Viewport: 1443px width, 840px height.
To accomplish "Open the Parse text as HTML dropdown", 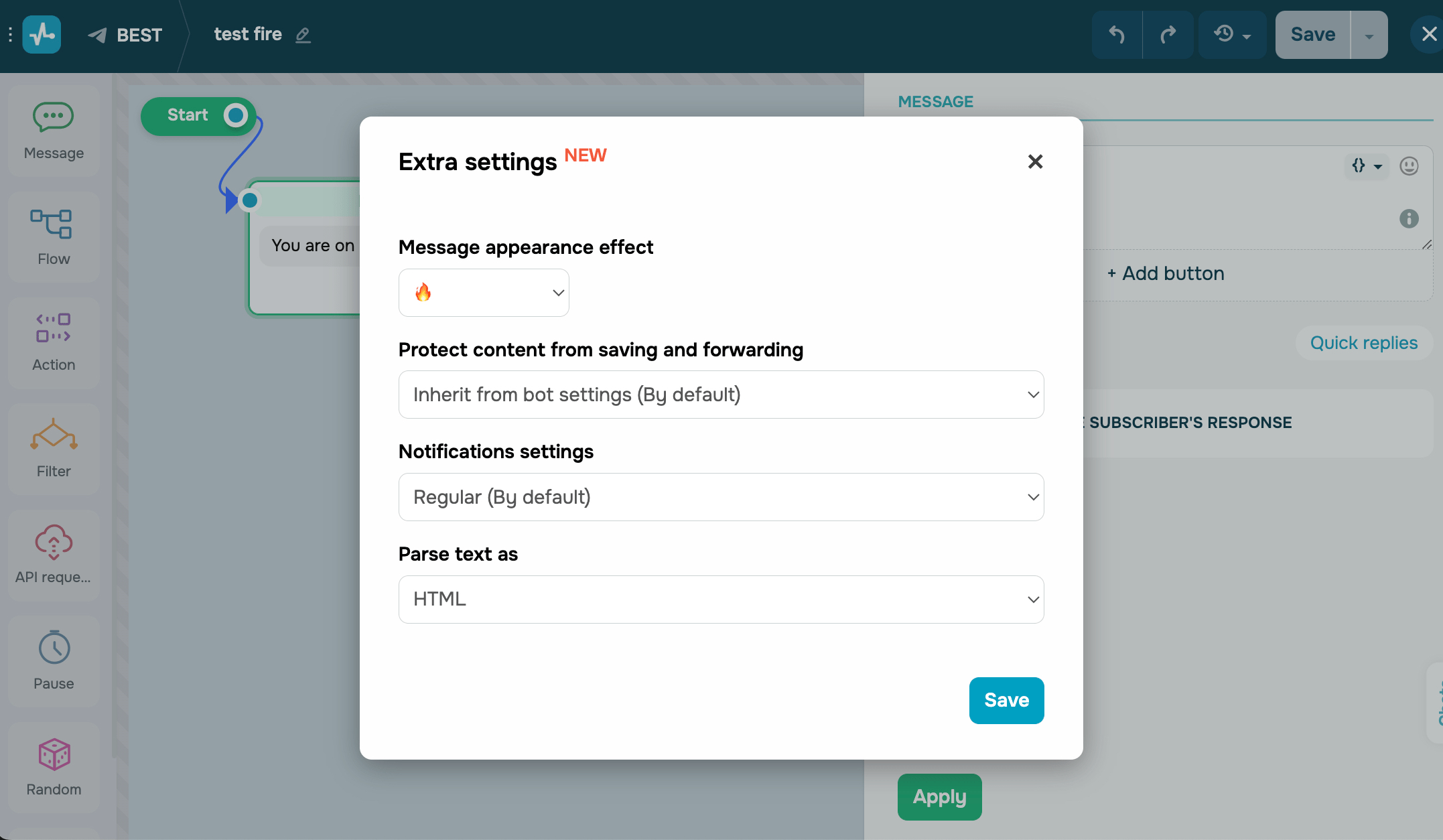I will click(x=721, y=600).
